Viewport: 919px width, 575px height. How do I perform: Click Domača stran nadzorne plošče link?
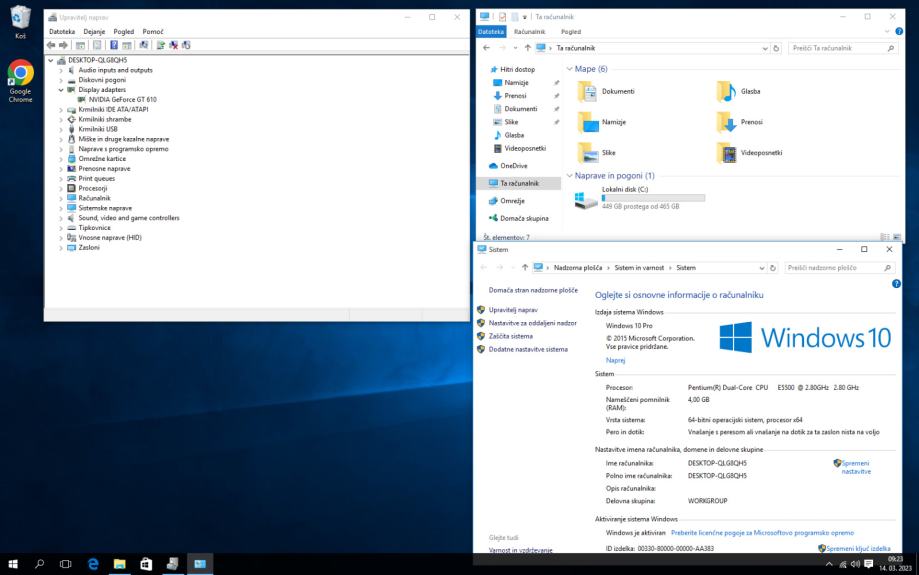click(533, 290)
